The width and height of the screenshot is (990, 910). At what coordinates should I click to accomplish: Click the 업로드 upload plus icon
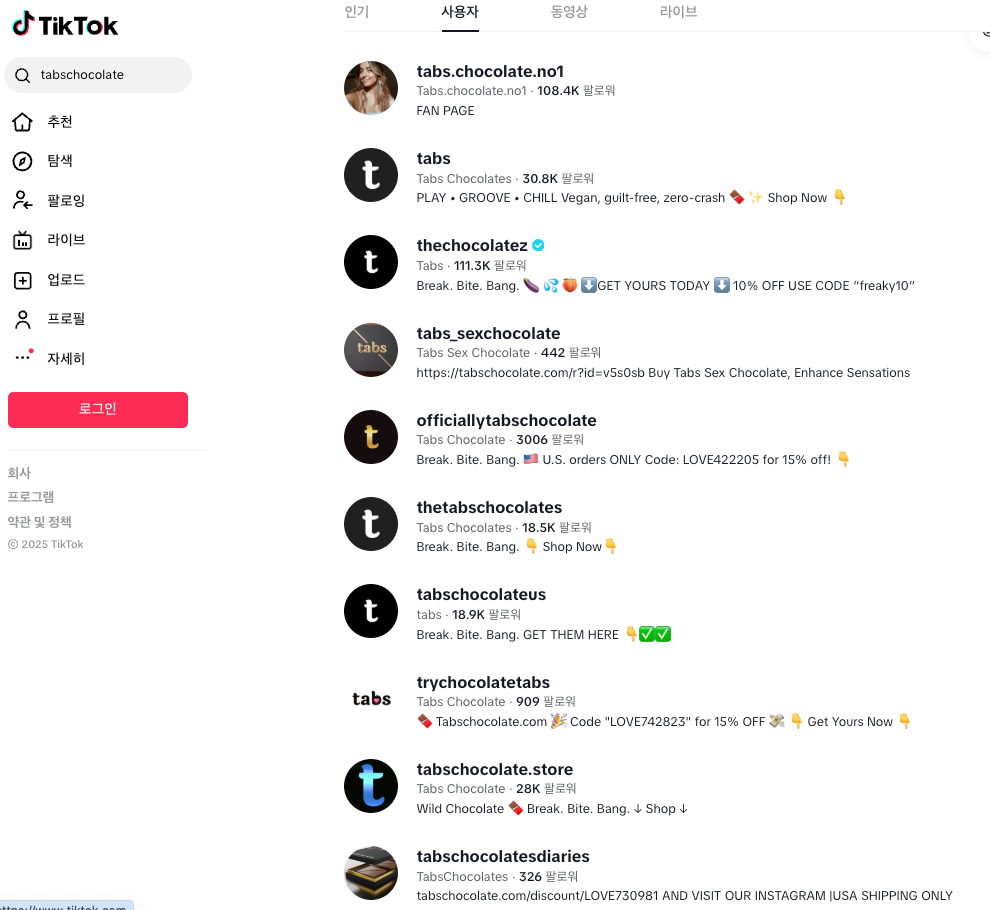coord(22,280)
